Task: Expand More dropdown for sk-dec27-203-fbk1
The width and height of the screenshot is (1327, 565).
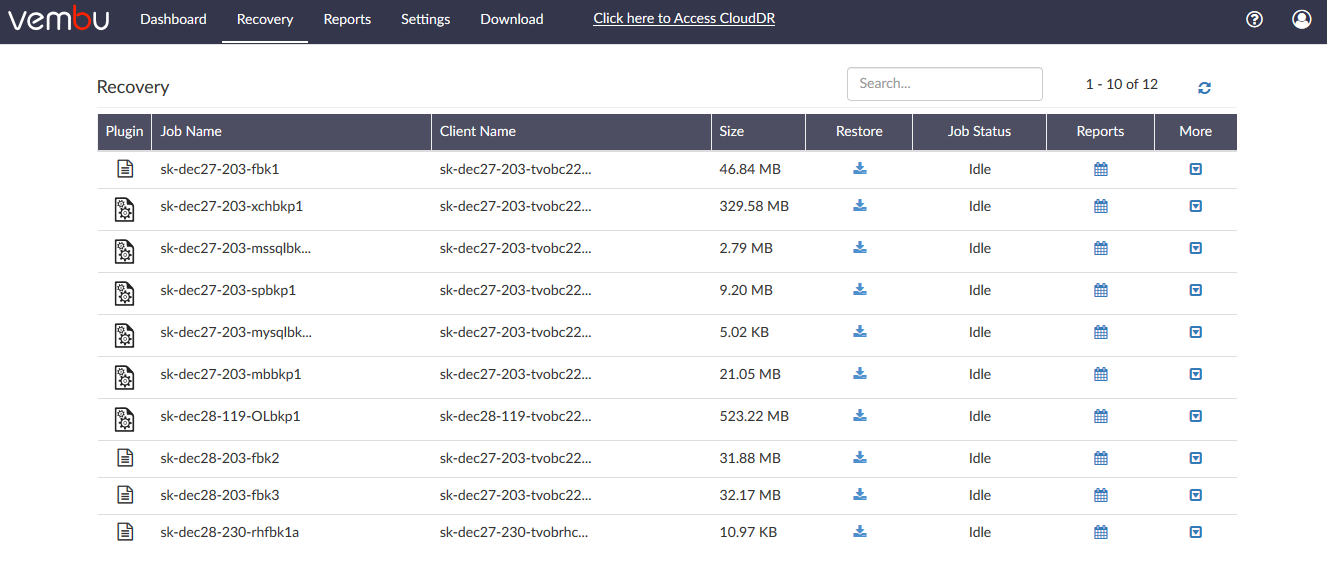Action: (1195, 169)
